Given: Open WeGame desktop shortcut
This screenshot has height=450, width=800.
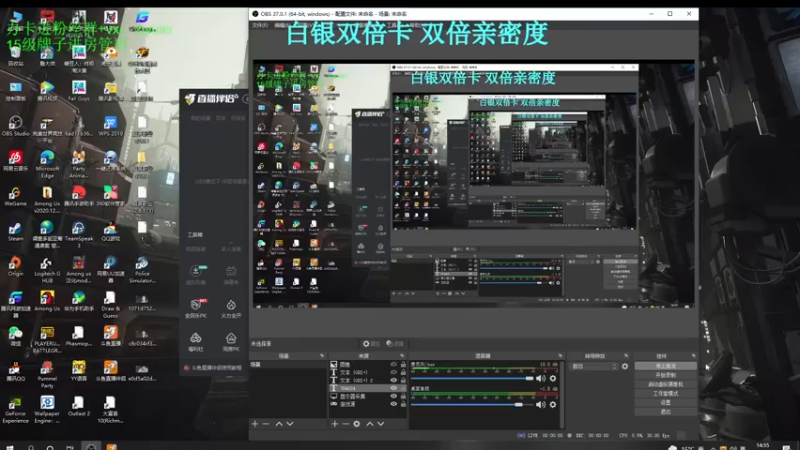Looking at the screenshot, I should pyautogui.click(x=15, y=196).
